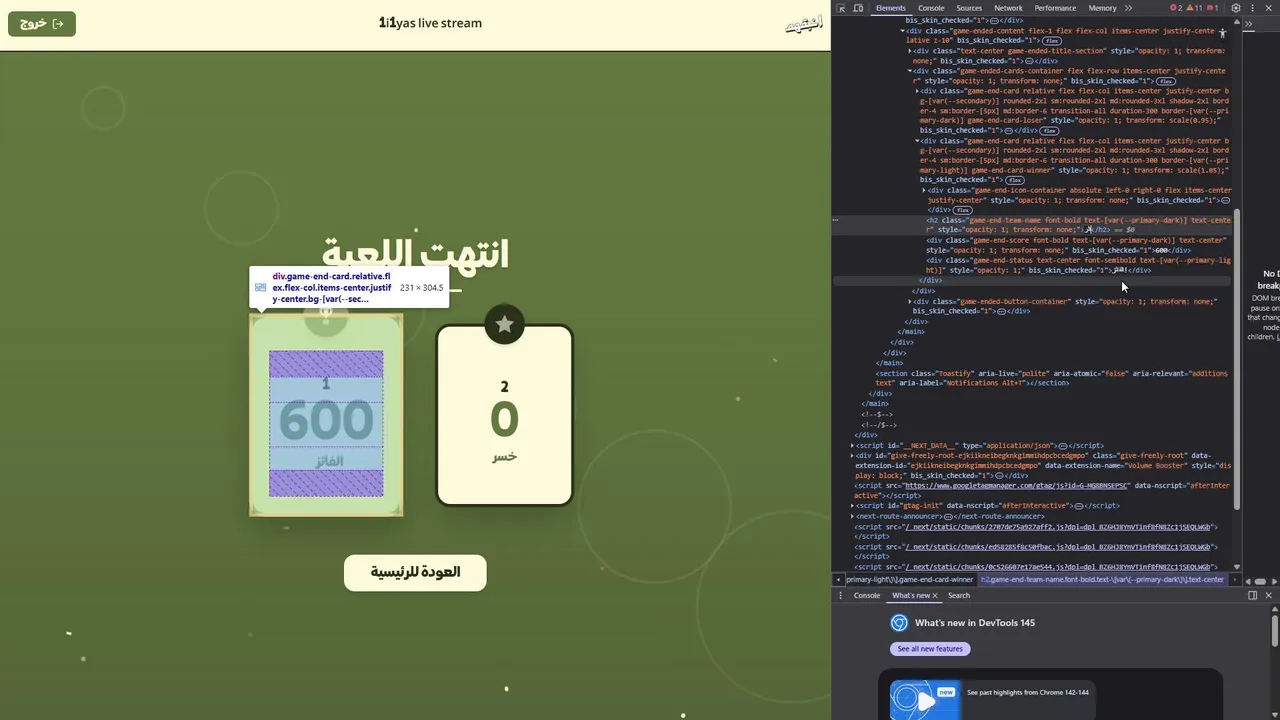Screen dimensions: 1280x720
Task: Collapse the game-ended-content div node
Action: (x=904, y=31)
